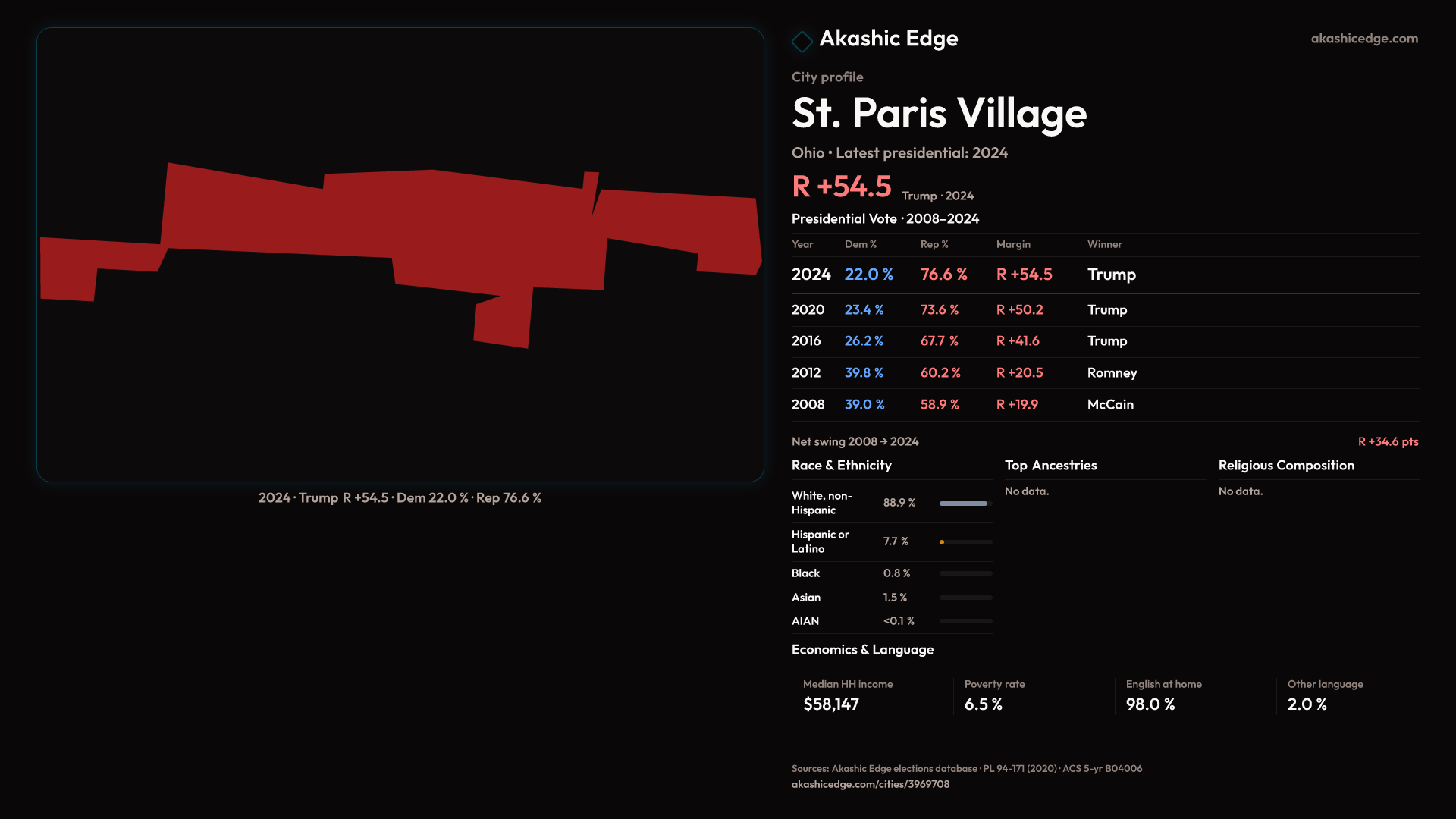This screenshot has height=819, width=1456.
Task: Click the White, non-Hispanic percentage bar
Action: point(965,504)
